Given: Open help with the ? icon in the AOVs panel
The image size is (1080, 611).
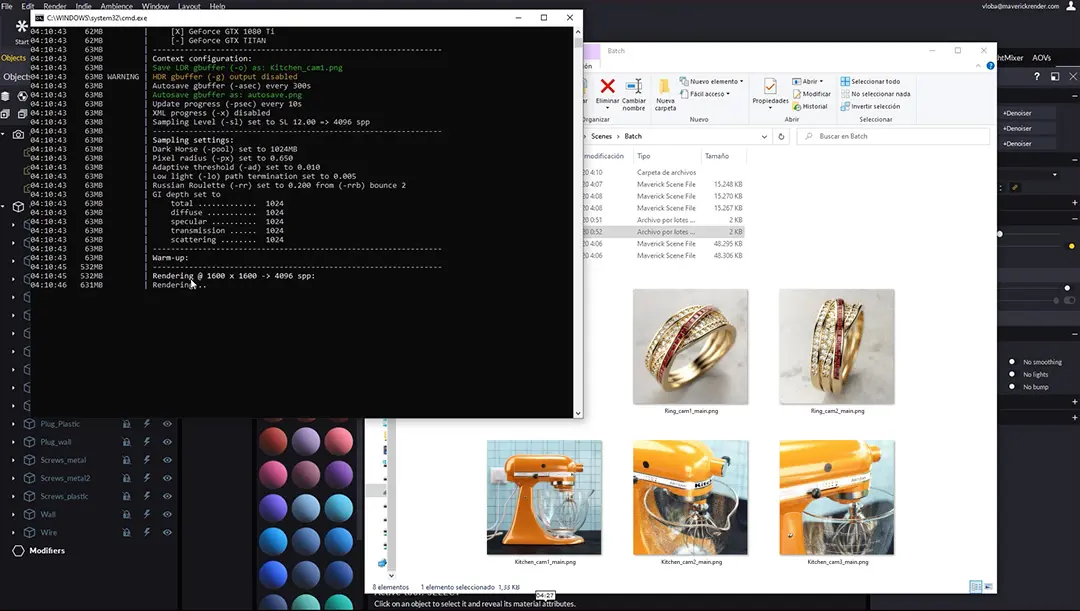Looking at the screenshot, I should coord(1037,76).
